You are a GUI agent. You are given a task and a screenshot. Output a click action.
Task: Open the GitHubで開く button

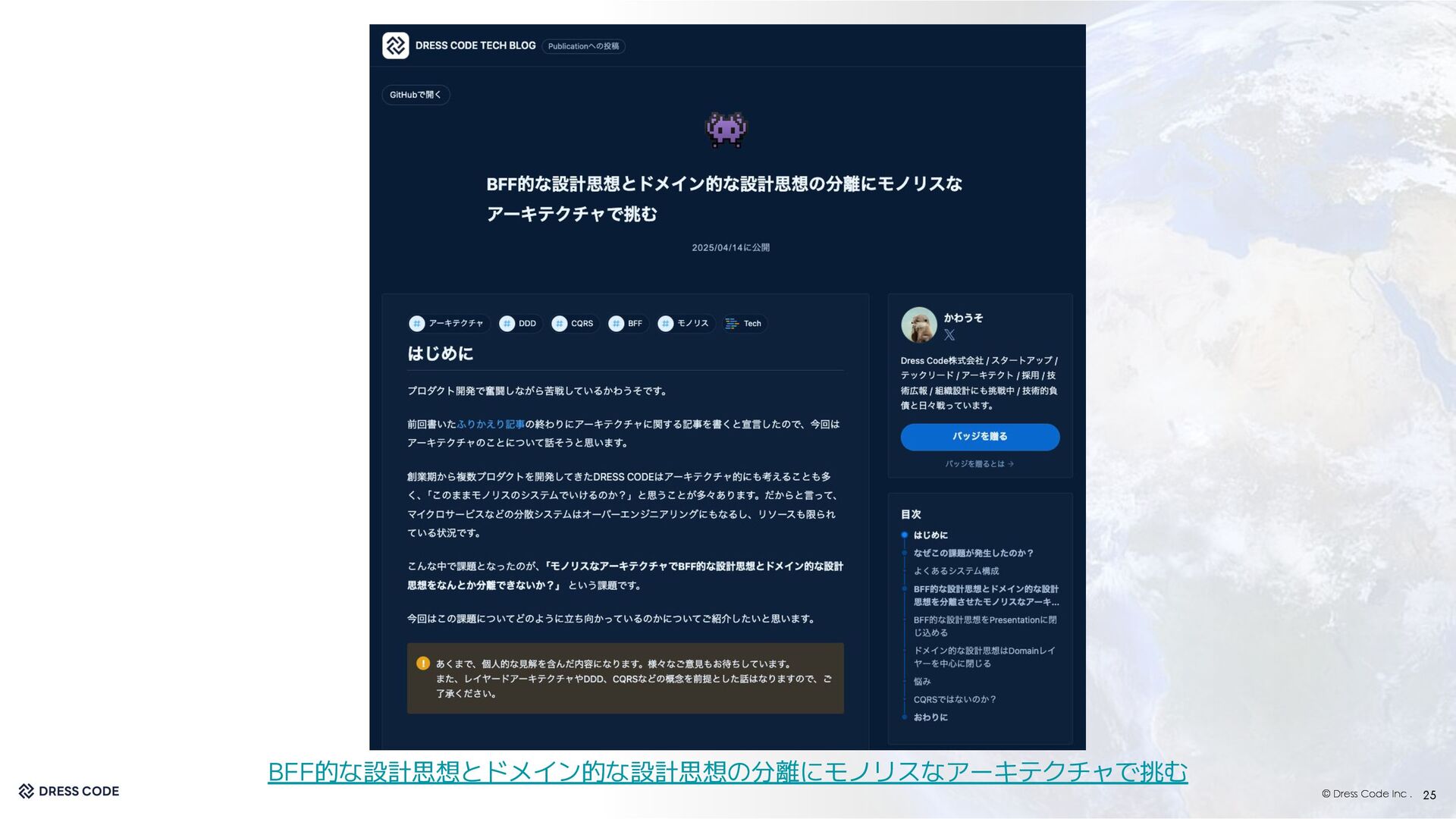click(416, 95)
